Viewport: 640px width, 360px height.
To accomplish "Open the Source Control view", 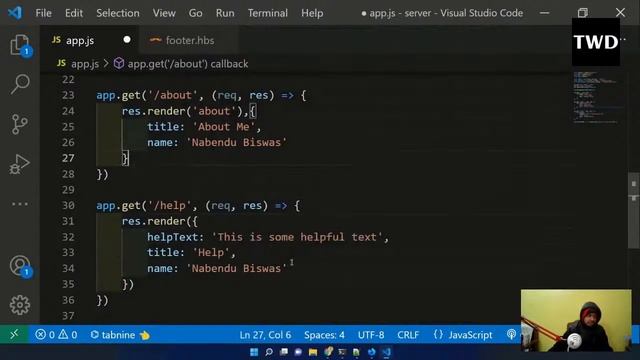I will pyautogui.click(x=20, y=124).
